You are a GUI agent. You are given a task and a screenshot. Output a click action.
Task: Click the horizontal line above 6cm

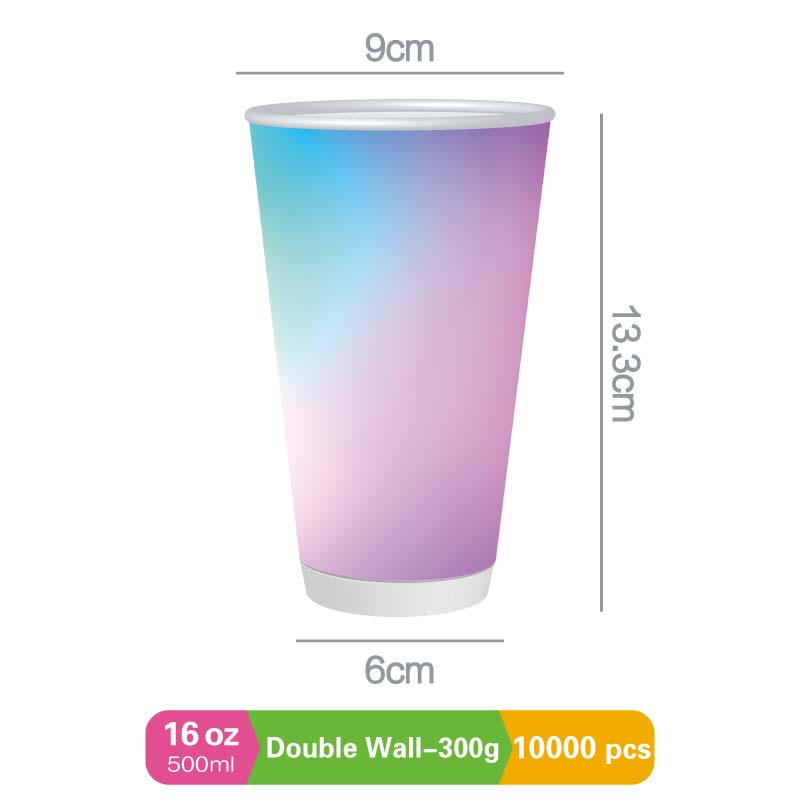pyautogui.click(x=399, y=640)
